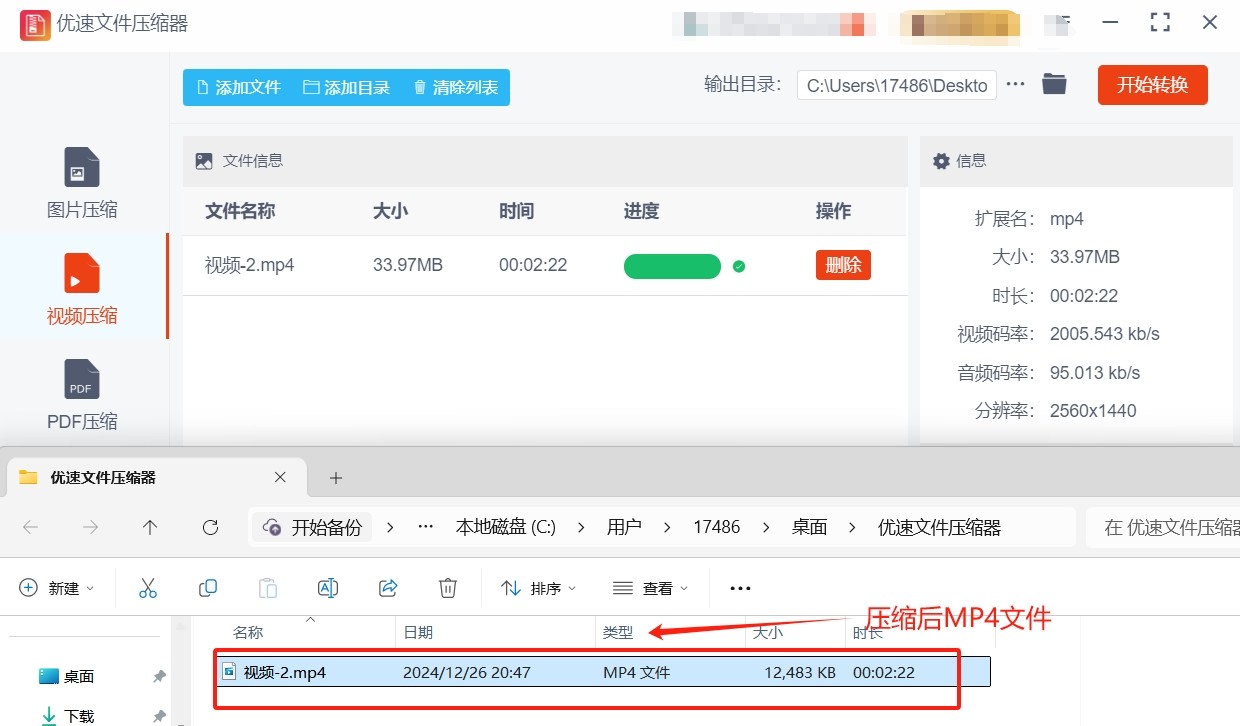This screenshot has width=1240, height=726.
Task: Open the 图片压缩 image compression tool
Action: point(82,183)
